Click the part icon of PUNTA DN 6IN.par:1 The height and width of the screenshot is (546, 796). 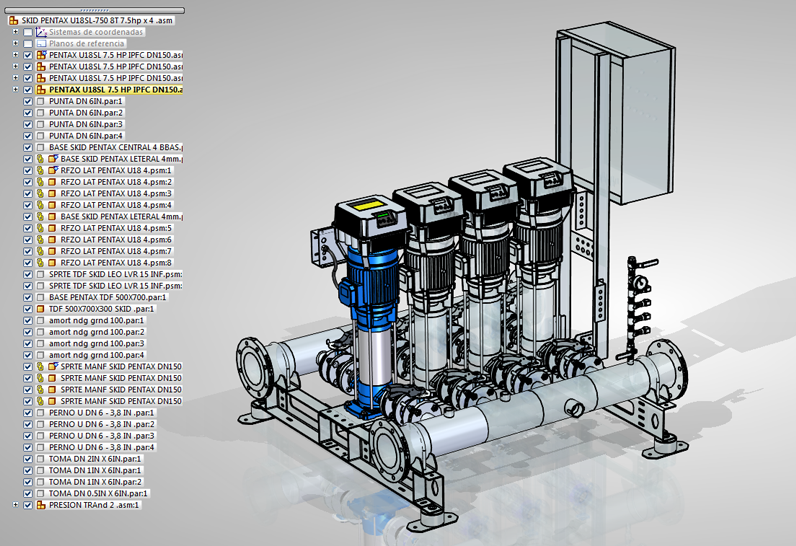pos(41,101)
